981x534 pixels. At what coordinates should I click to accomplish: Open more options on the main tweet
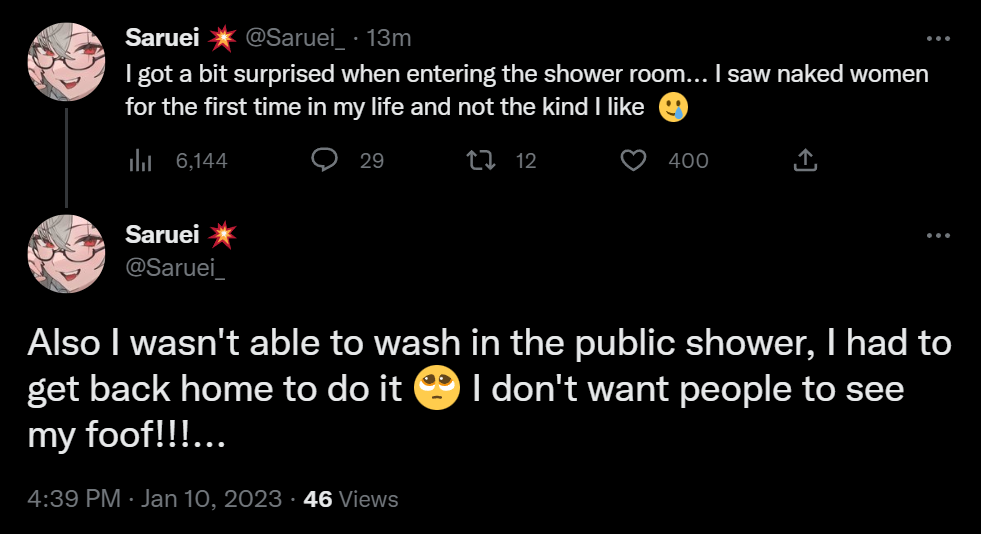[938, 235]
